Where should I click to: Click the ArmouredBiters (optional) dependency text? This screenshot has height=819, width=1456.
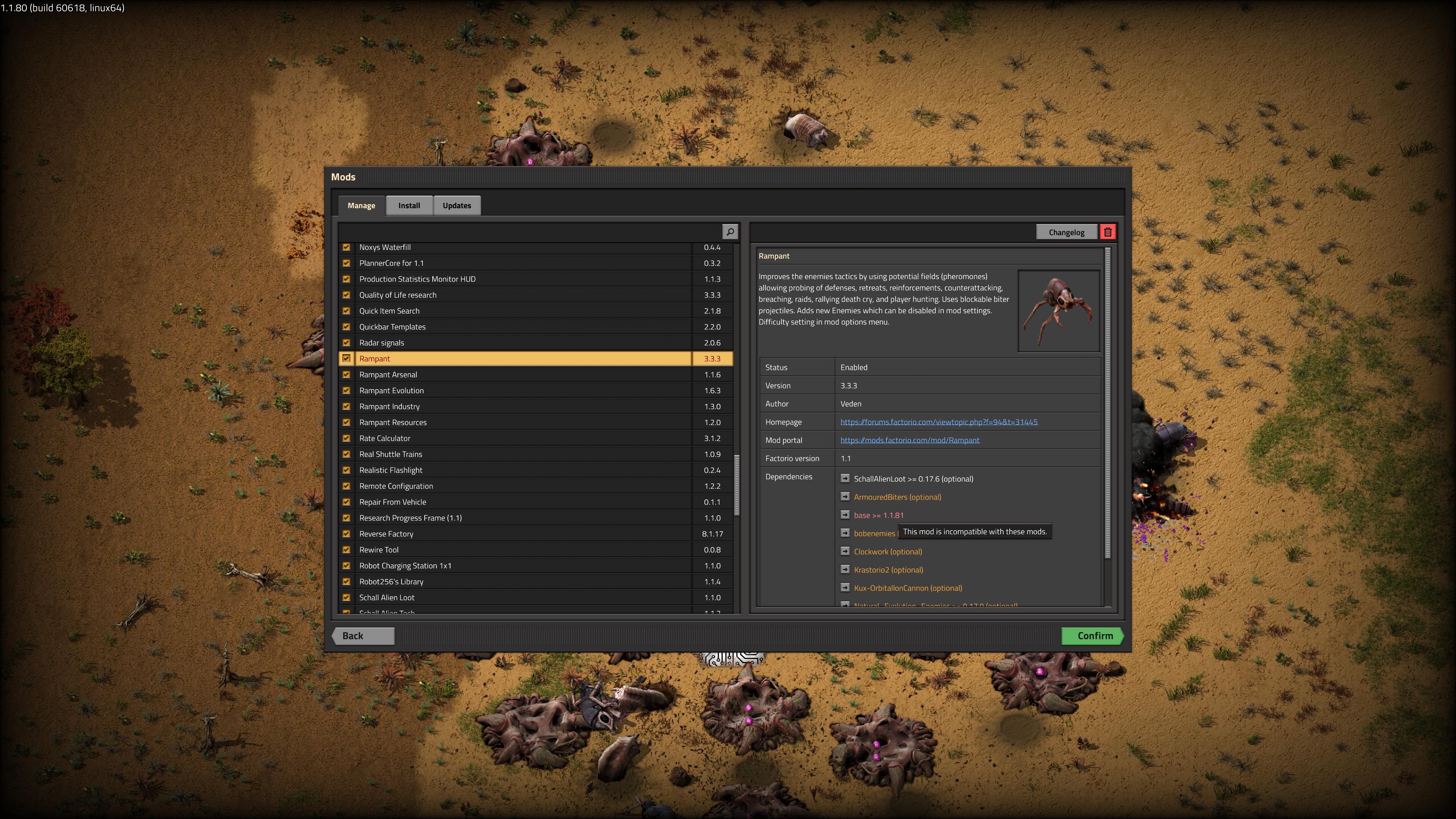pyautogui.click(x=897, y=497)
